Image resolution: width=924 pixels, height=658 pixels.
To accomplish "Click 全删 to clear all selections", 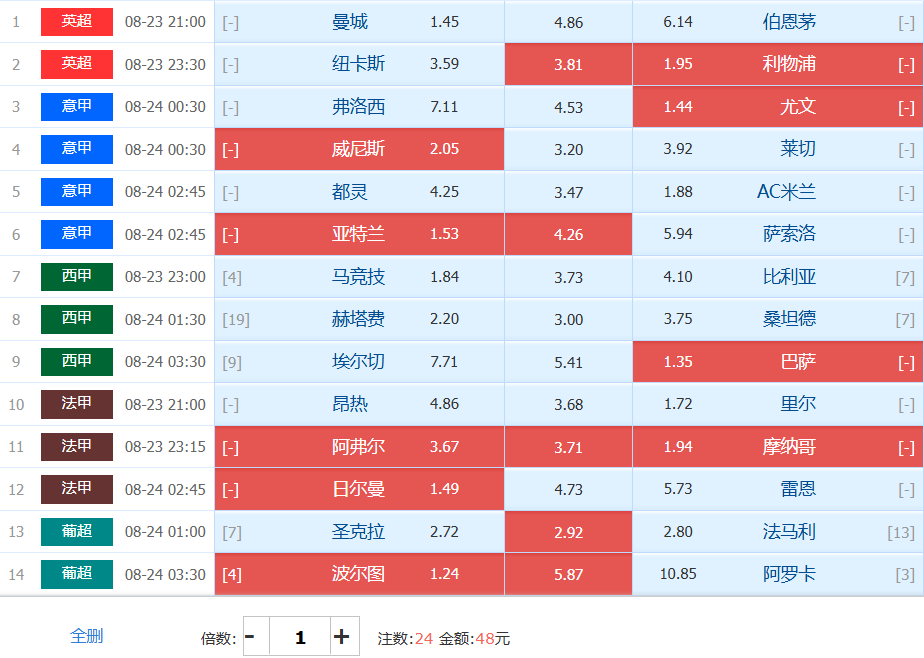I will pos(87,636).
